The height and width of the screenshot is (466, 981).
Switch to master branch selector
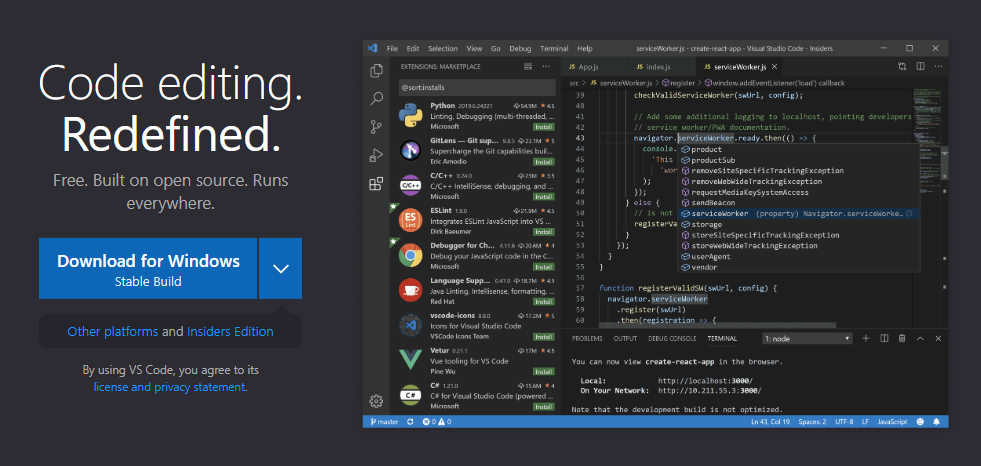(x=384, y=422)
